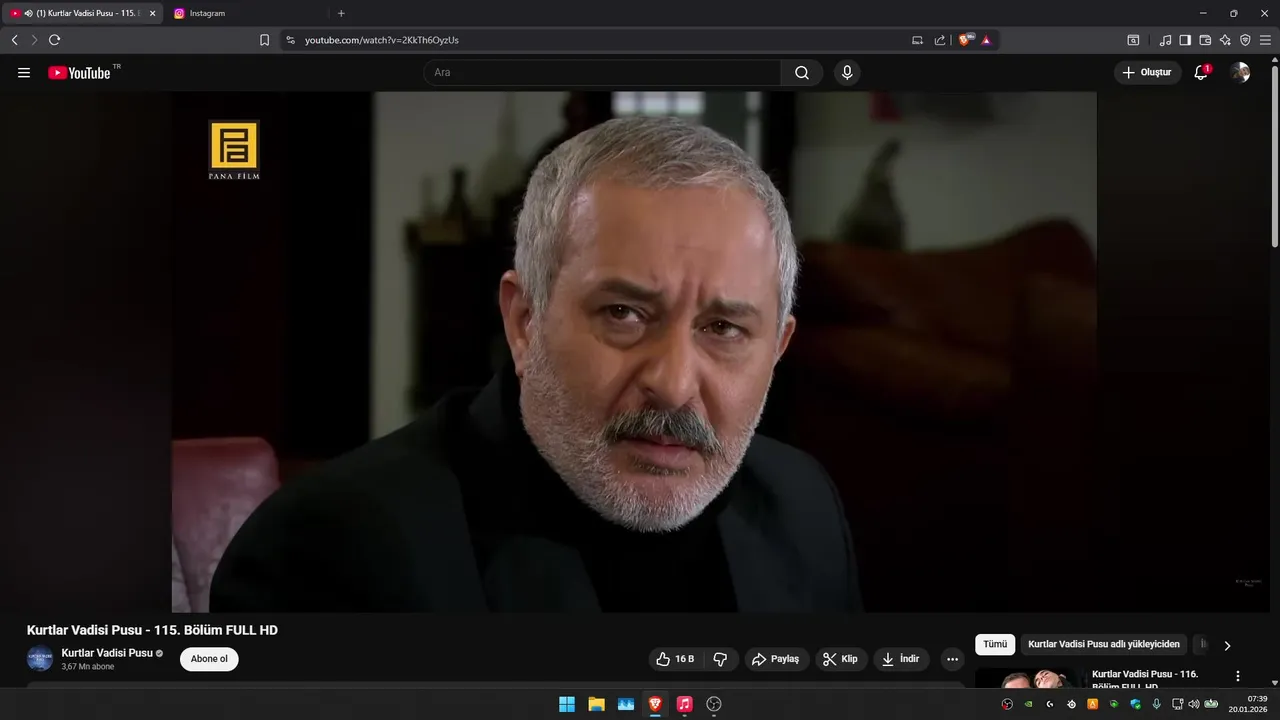
Task: Open the 116. Bölüm recommended video title
Action: coord(1145,680)
